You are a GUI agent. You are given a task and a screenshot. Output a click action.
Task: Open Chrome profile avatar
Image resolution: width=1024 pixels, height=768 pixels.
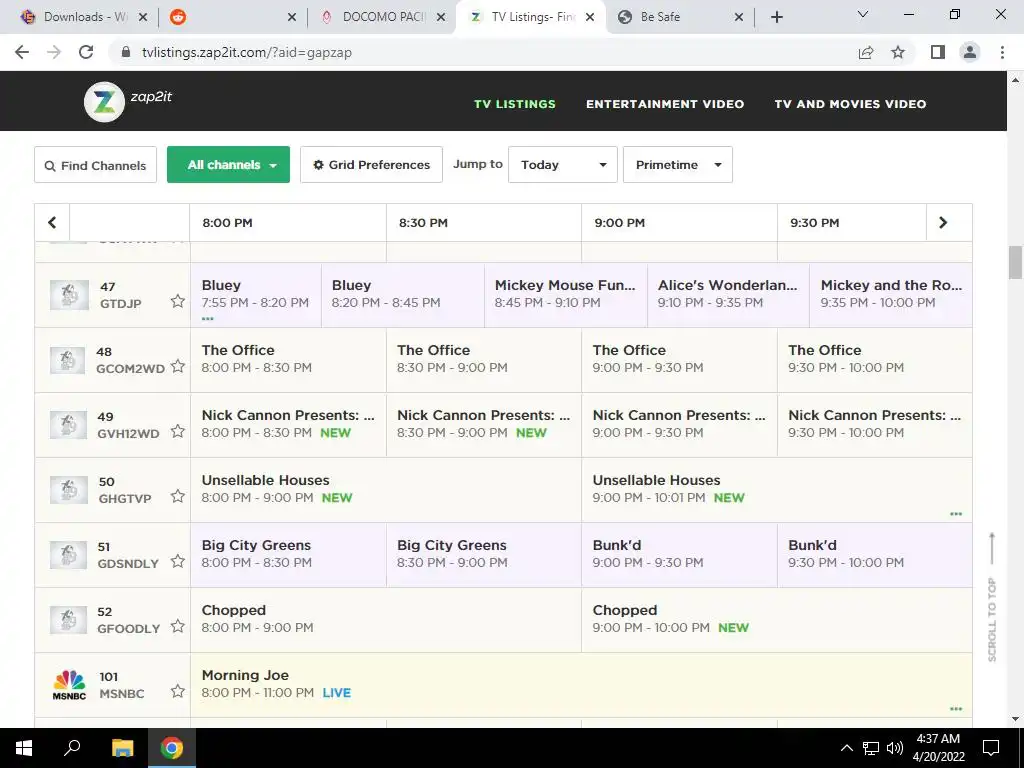pyautogui.click(x=970, y=52)
